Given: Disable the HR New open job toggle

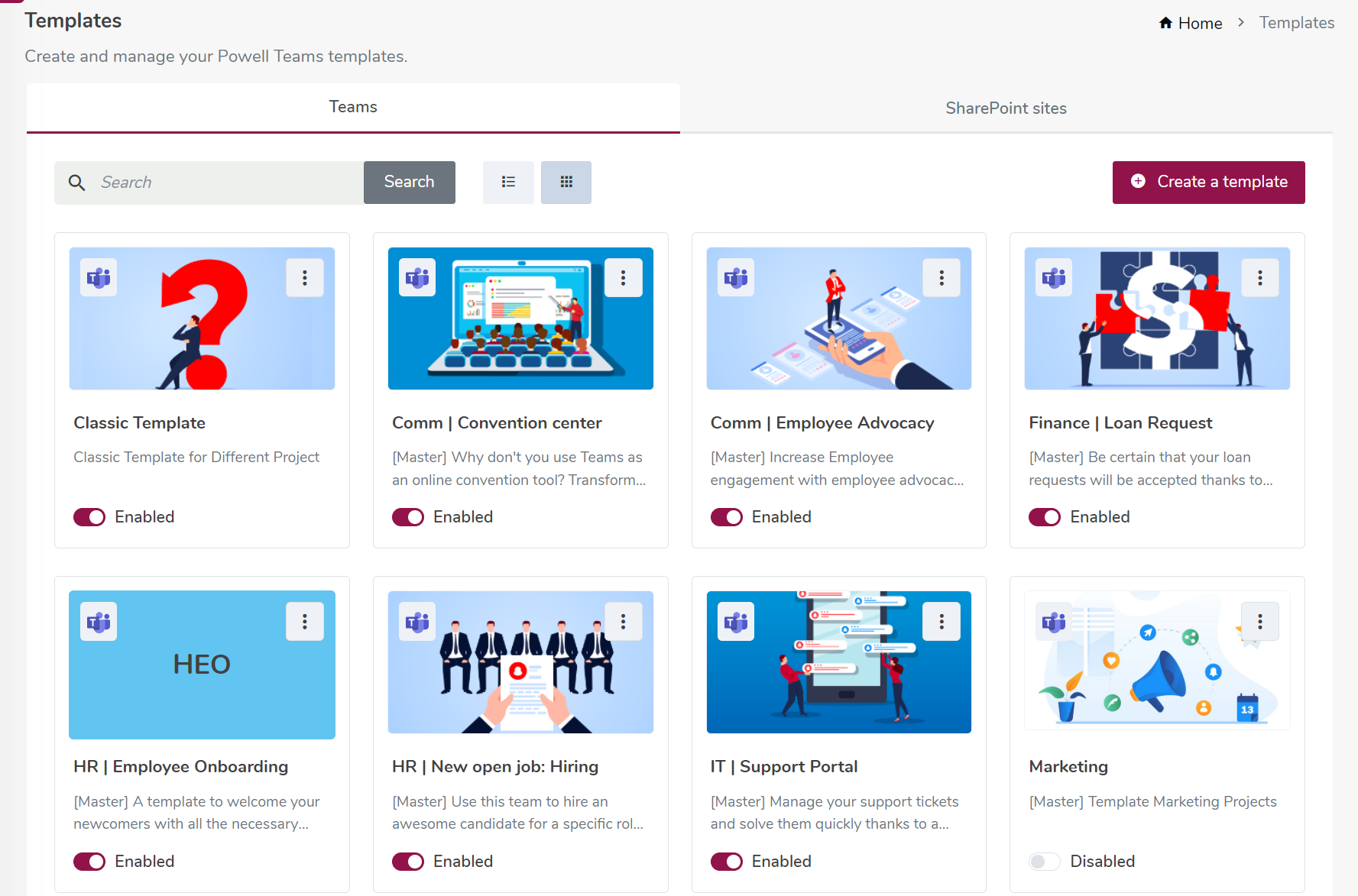Looking at the screenshot, I should 408,862.
